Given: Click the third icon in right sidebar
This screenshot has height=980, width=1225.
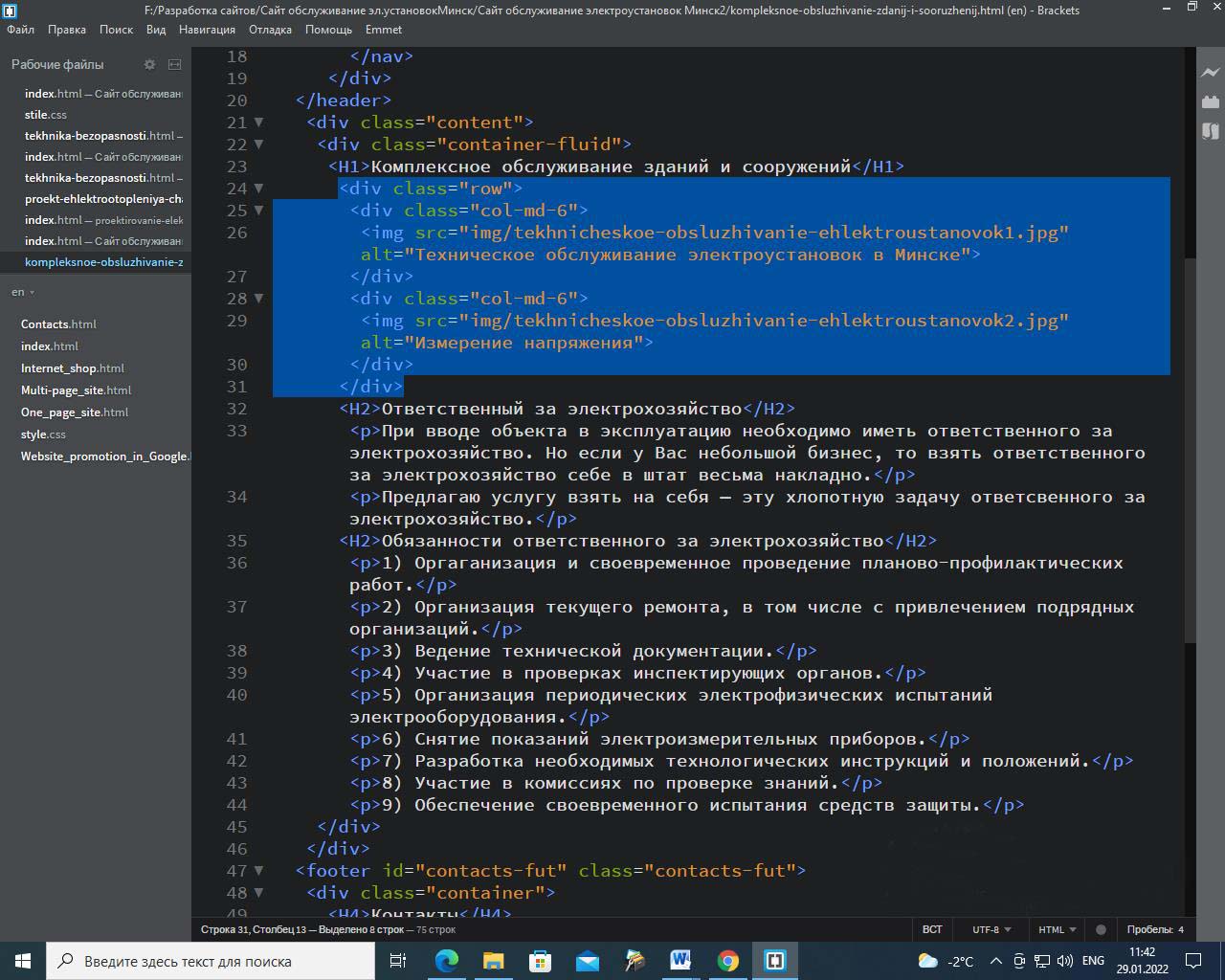Looking at the screenshot, I should (1211, 131).
